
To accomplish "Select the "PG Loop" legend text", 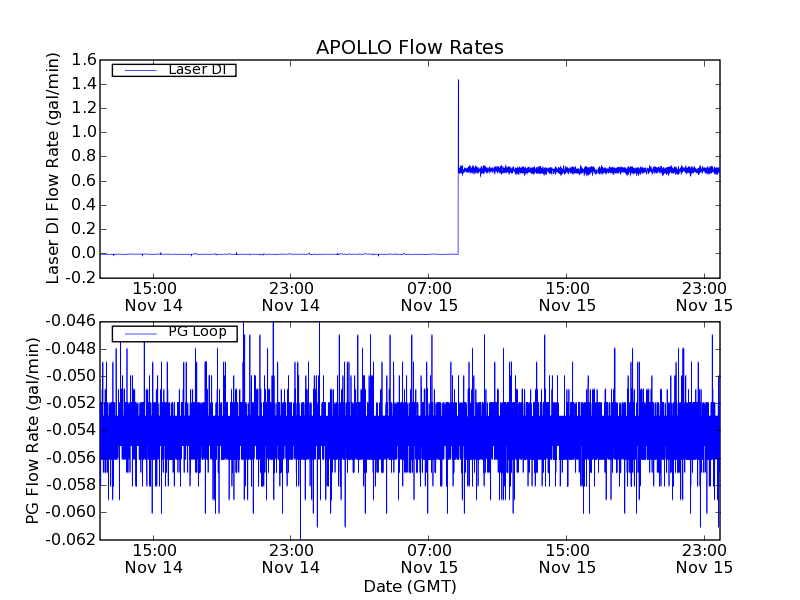I will tap(197, 333).
